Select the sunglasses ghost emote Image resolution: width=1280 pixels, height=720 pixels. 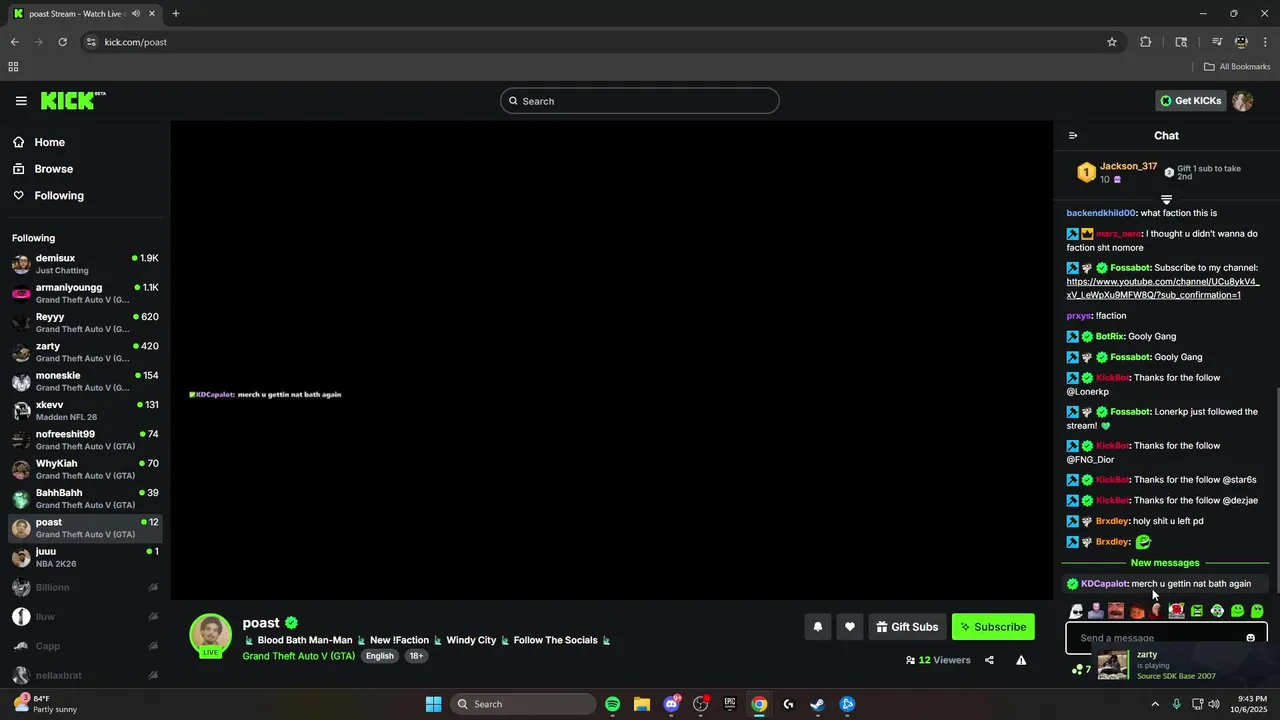click(1076, 611)
